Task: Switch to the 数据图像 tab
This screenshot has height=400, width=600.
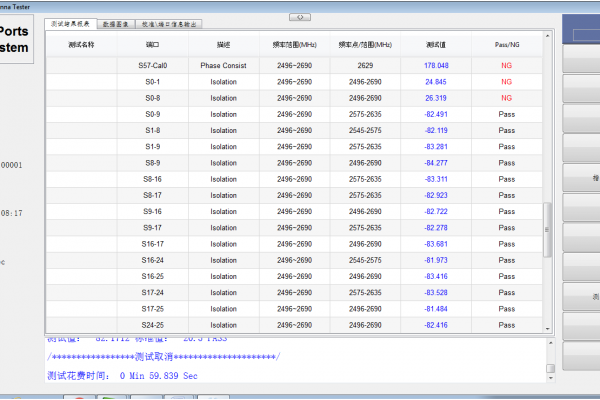Action: [x=116, y=24]
